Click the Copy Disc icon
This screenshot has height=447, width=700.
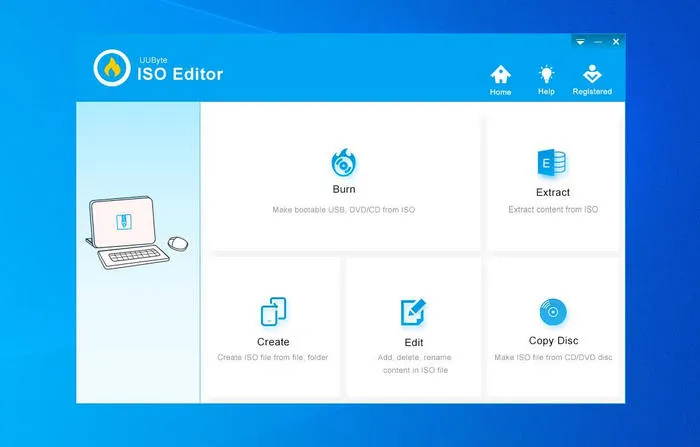[x=553, y=313]
